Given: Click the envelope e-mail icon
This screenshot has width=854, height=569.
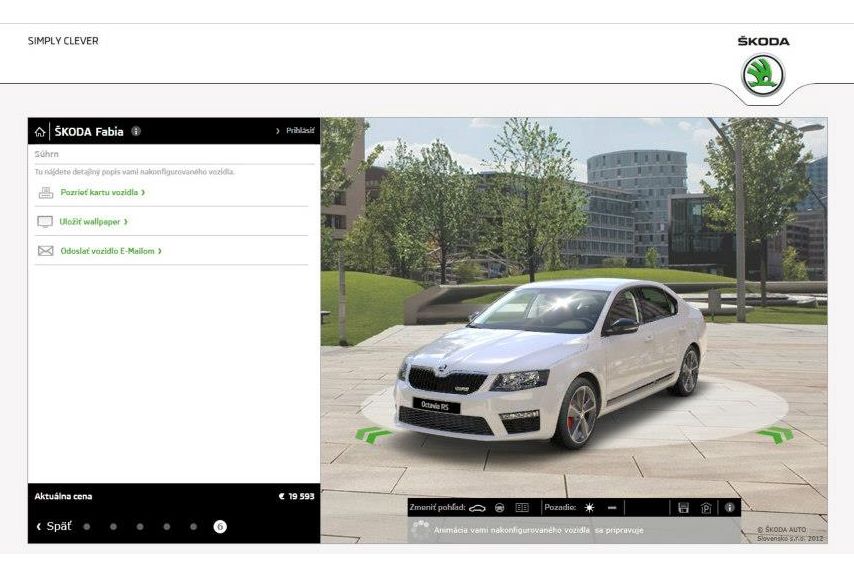Looking at the screenshot, I should click(x=45, y=251).
